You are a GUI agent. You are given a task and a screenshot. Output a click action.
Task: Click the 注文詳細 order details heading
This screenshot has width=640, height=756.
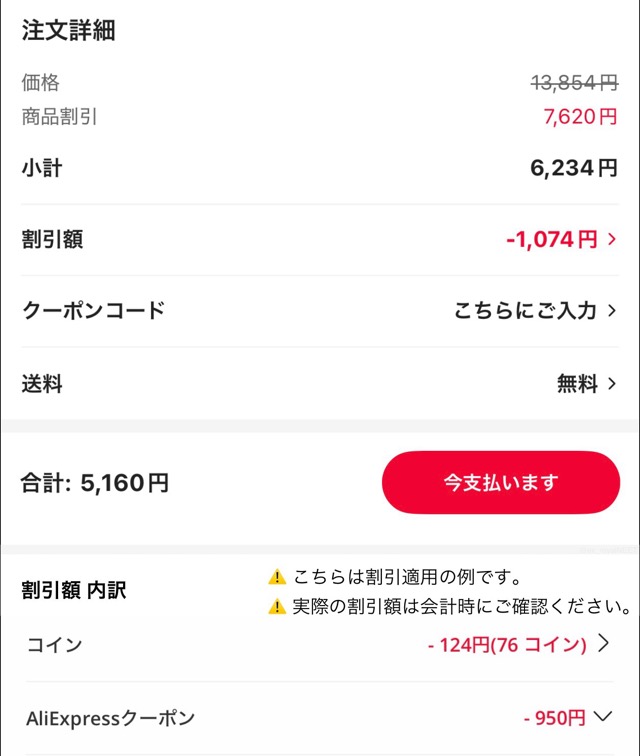tap(68, 31)
